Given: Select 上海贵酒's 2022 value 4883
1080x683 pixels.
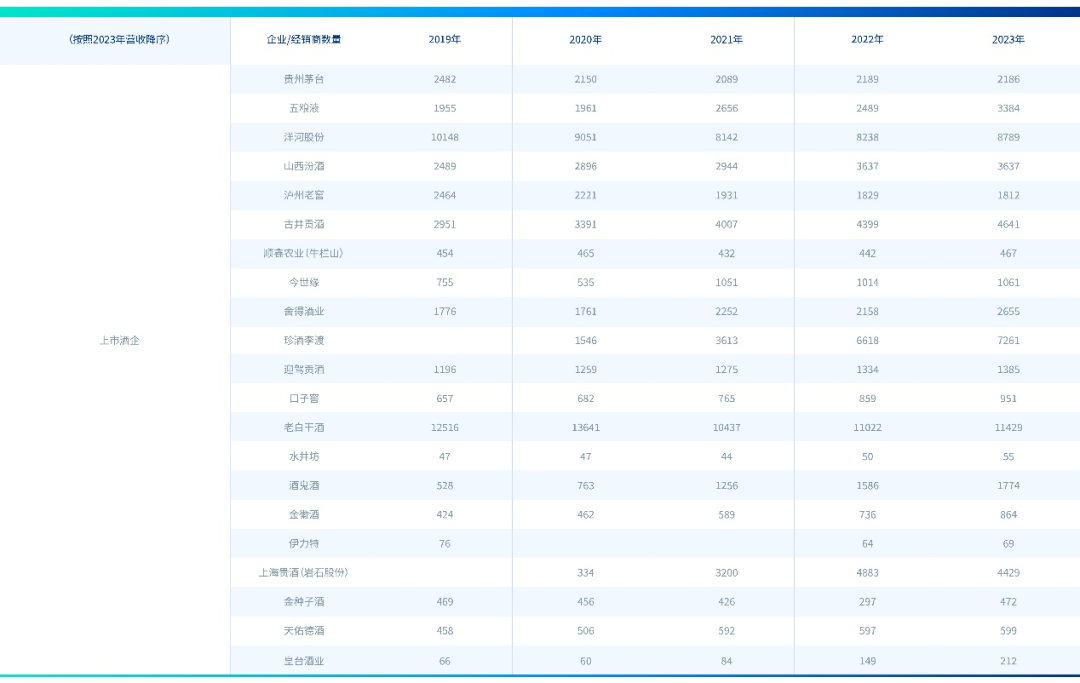Looking at the screenshot, I should coord(867,572).
